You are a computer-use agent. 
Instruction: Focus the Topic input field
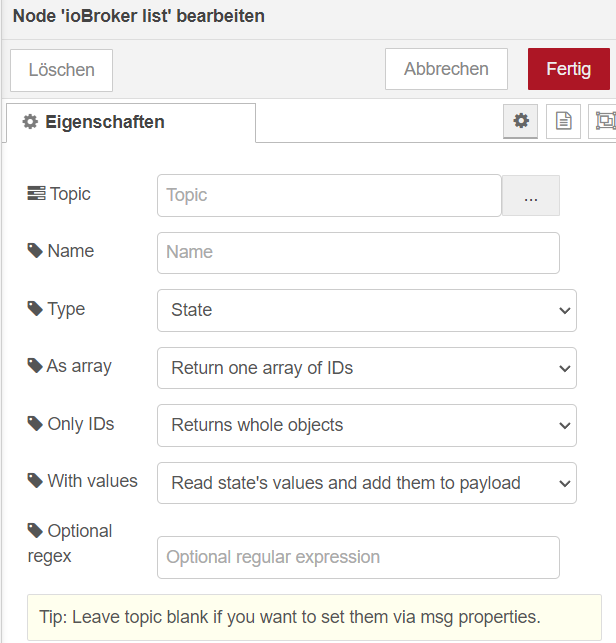point(329,196)
